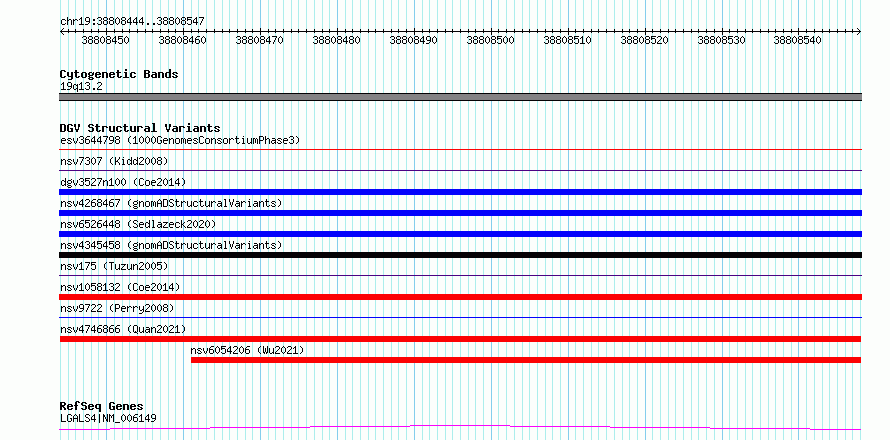Screen dimensions: 890x440
Task: Click ruler position 38808460
Action: tap(183, 40)
